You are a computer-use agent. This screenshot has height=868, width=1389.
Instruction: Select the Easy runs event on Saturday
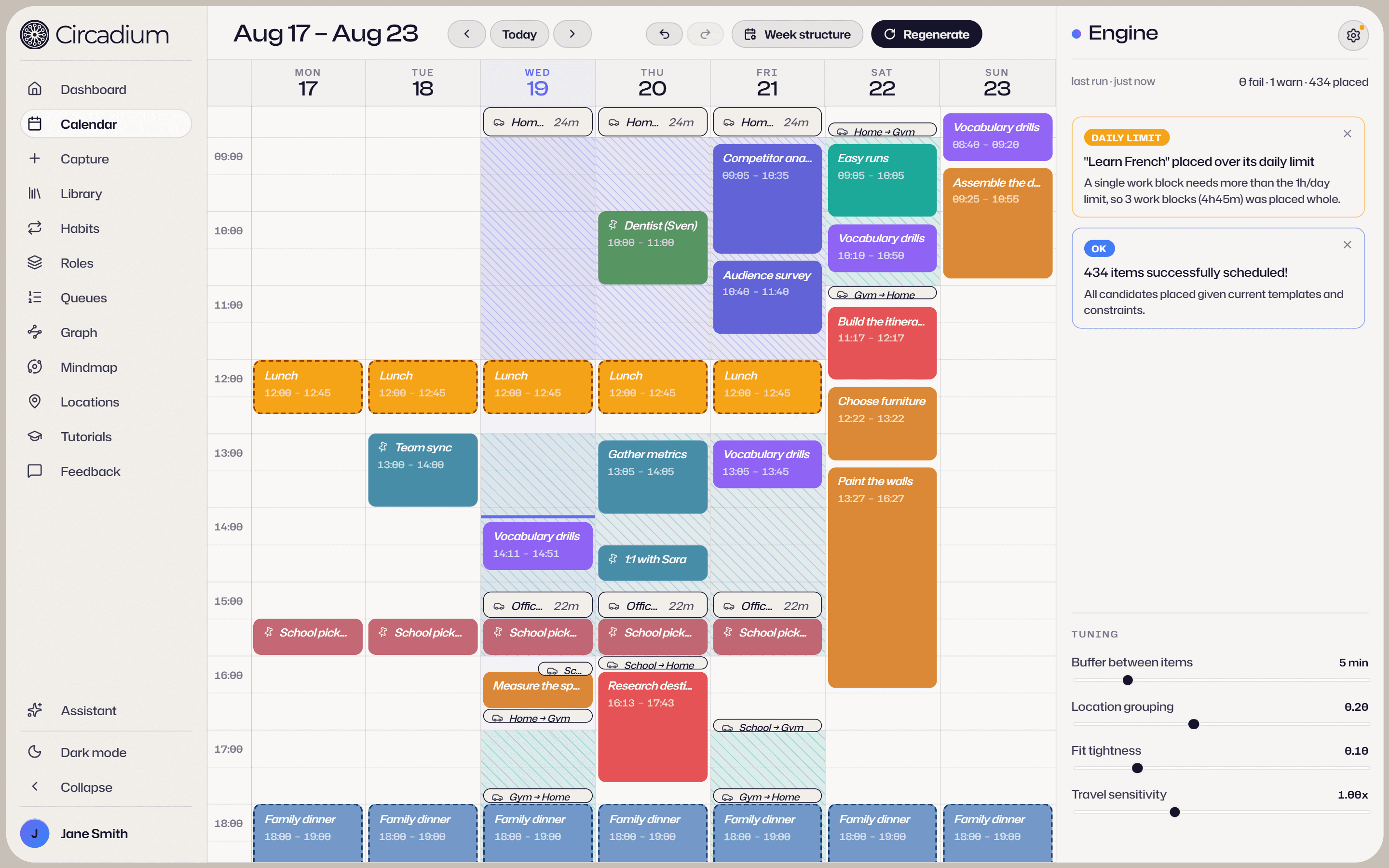click(882, 180)
